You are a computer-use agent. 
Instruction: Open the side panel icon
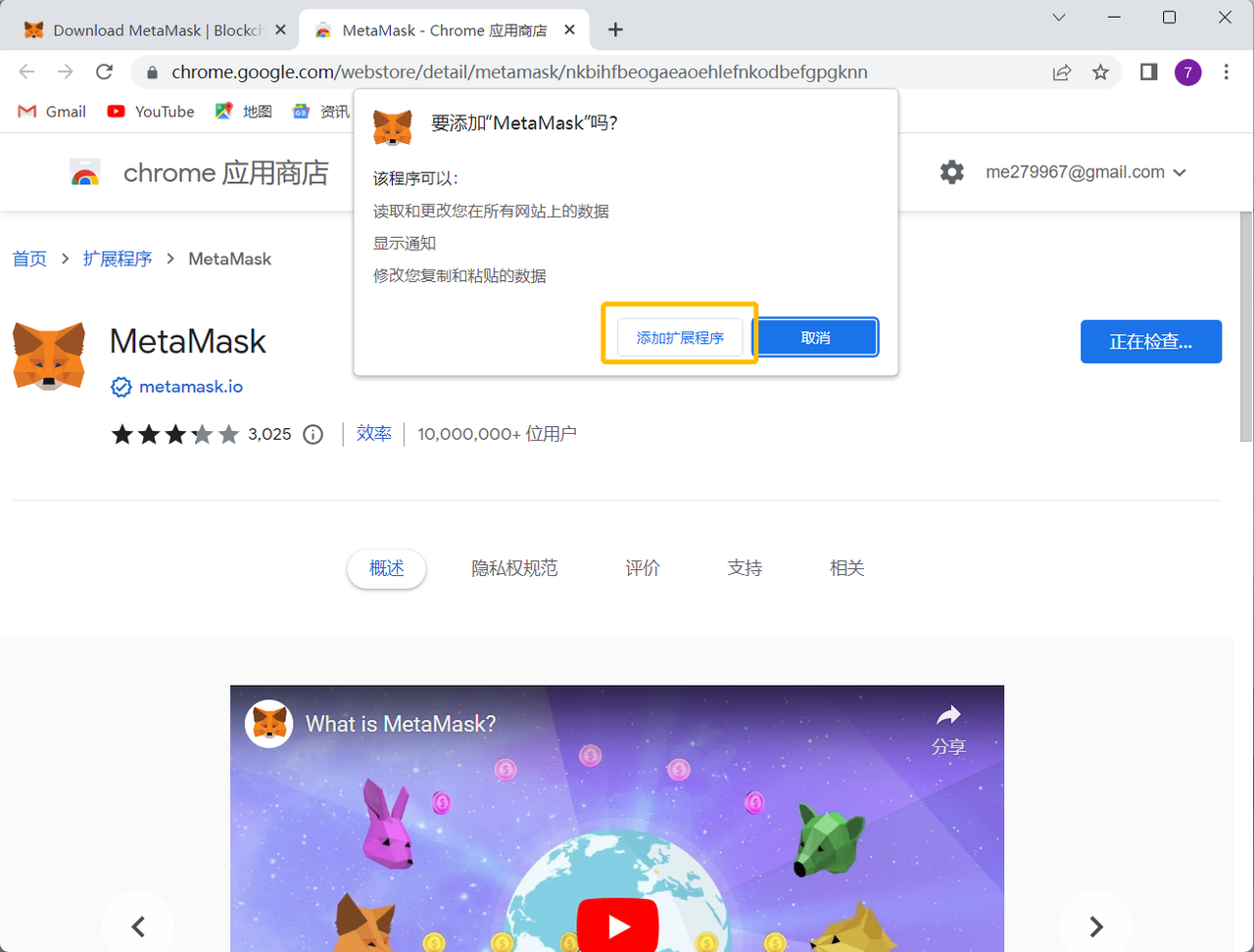(x=1149, y=72)
